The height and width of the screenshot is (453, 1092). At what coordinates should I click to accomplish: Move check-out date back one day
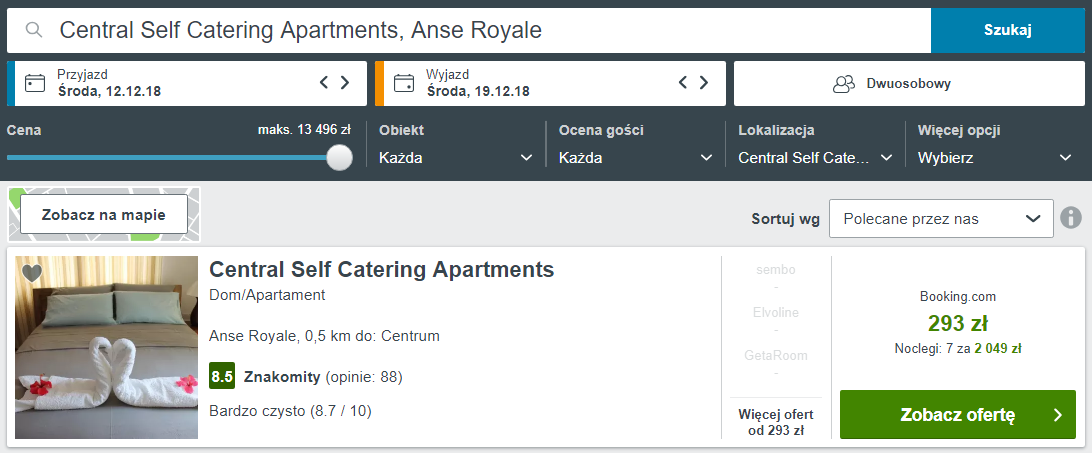(683, 82)
